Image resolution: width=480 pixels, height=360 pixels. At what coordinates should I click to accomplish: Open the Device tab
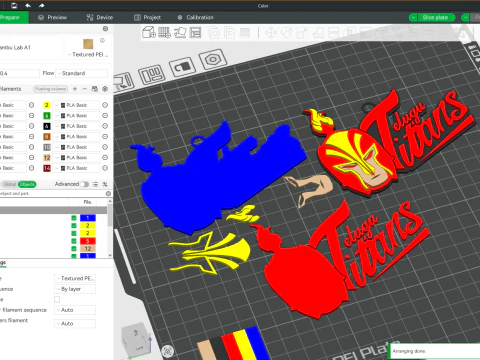(x=100, y=17)
